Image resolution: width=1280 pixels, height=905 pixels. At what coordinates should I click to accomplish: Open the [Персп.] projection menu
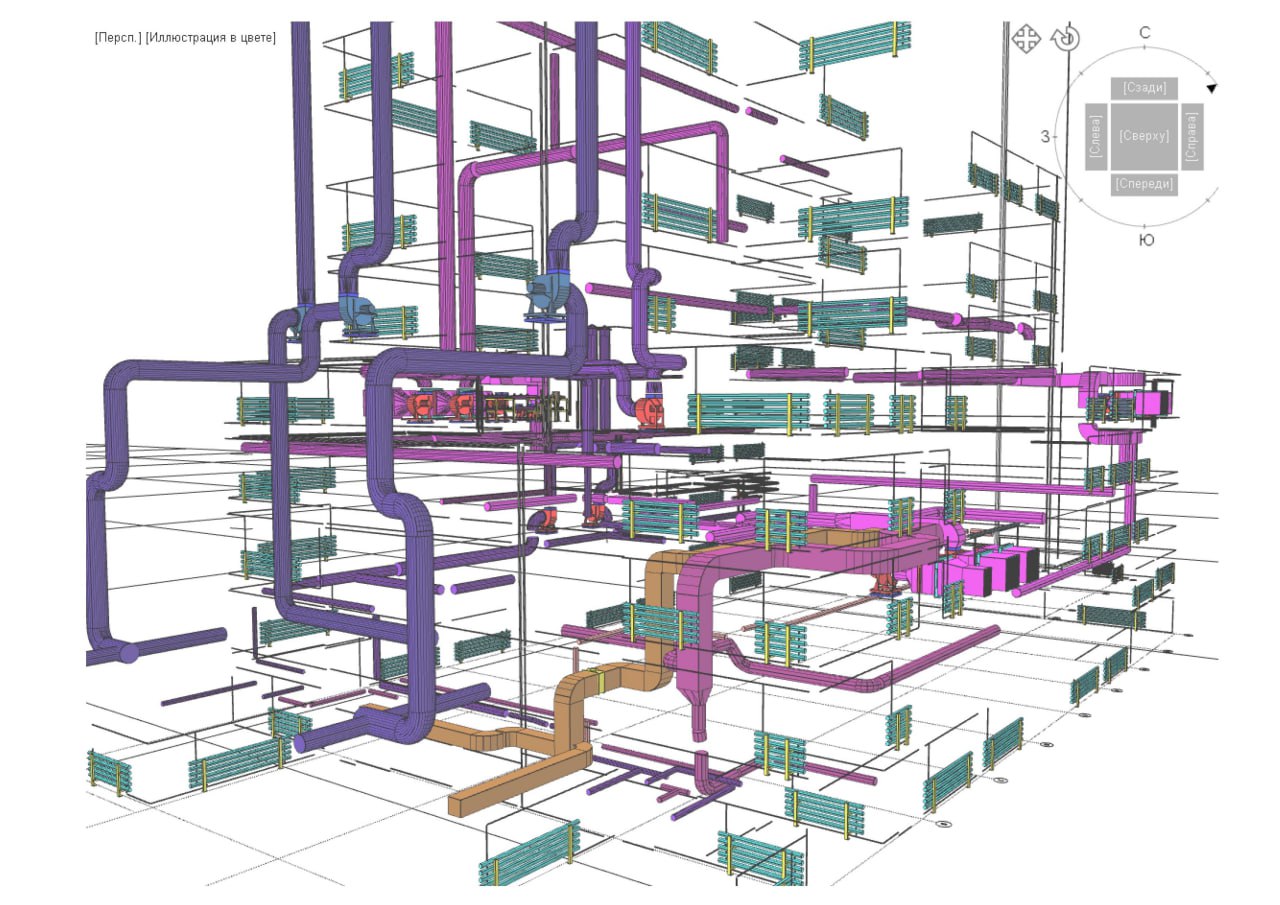(x=118, y=38)
